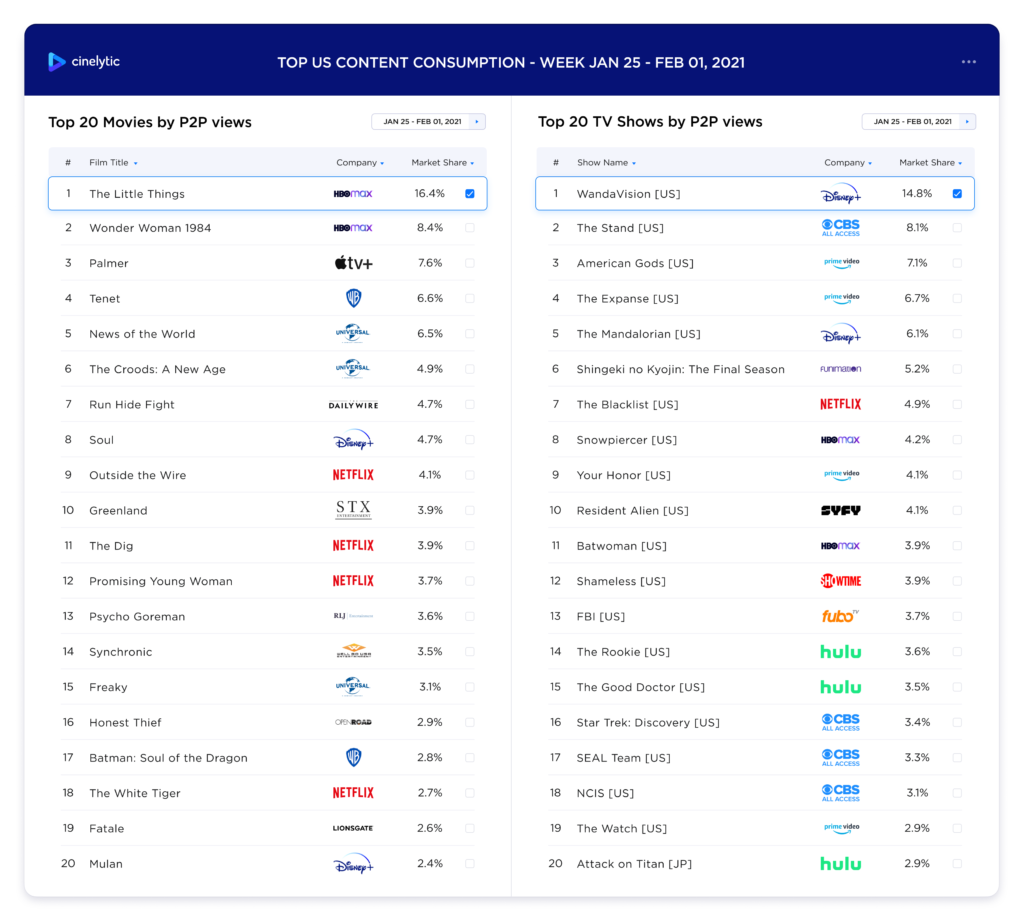Click Batwoman [US] show name
The width and height of the screenshot is (1024, 921).
click(x=622, y=546)
